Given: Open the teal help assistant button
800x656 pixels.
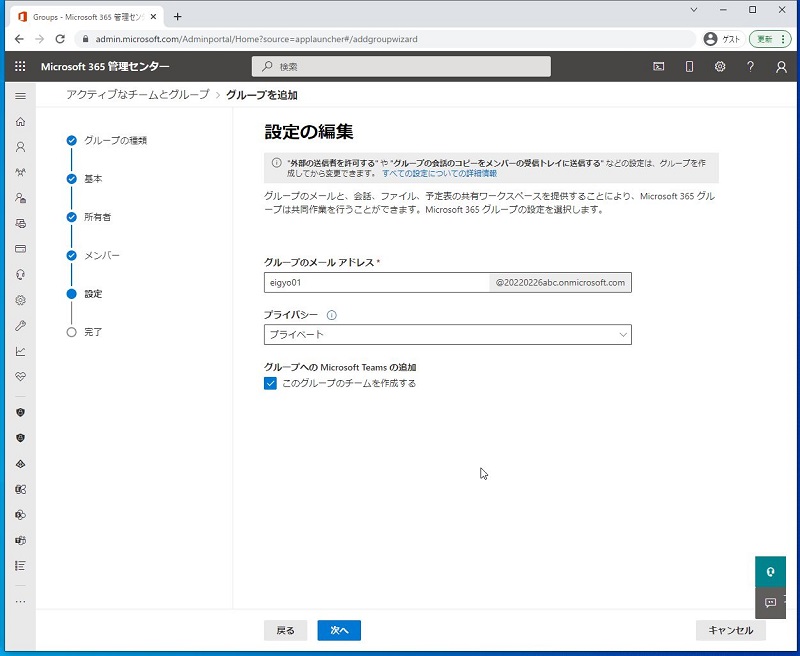Looking at the screenshot, I should pyautogui.click(x=770, y=571).
